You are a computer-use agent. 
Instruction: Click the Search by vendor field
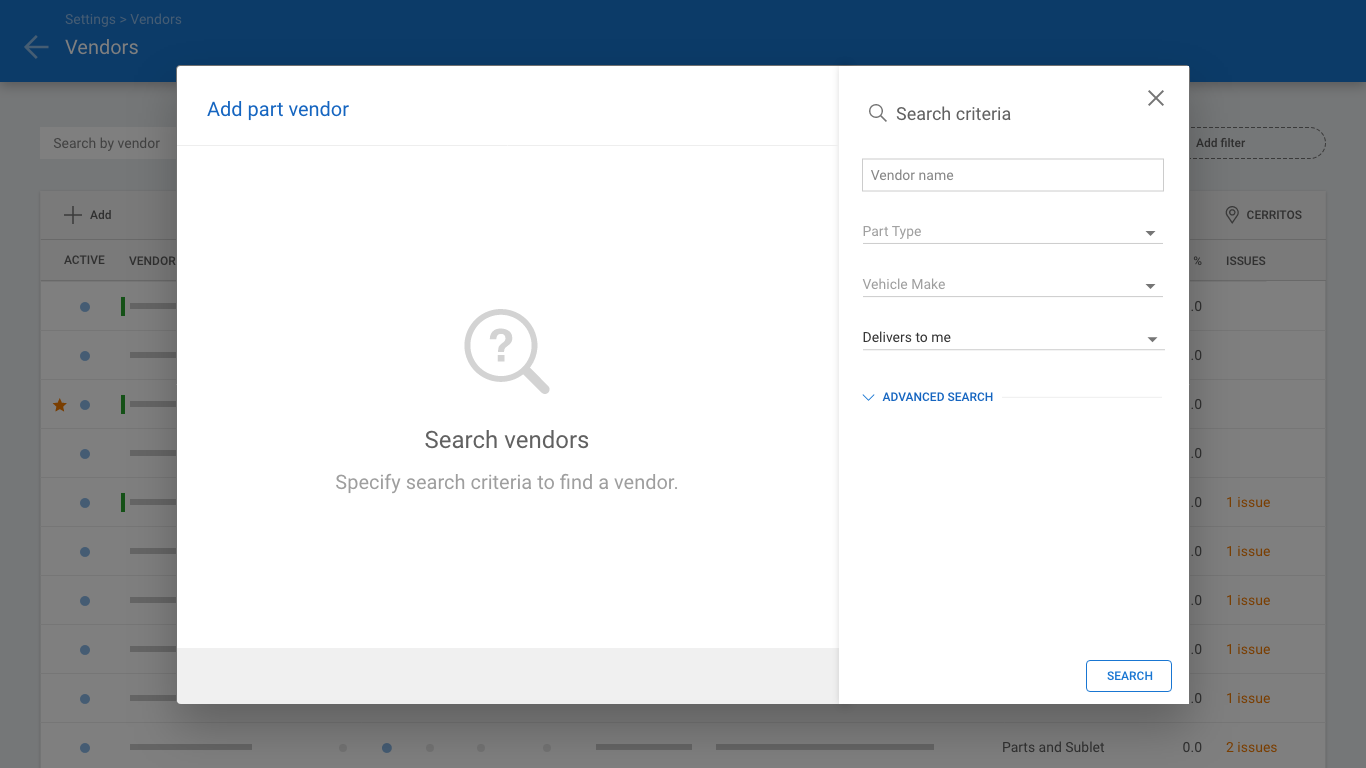tap(108, 143)
